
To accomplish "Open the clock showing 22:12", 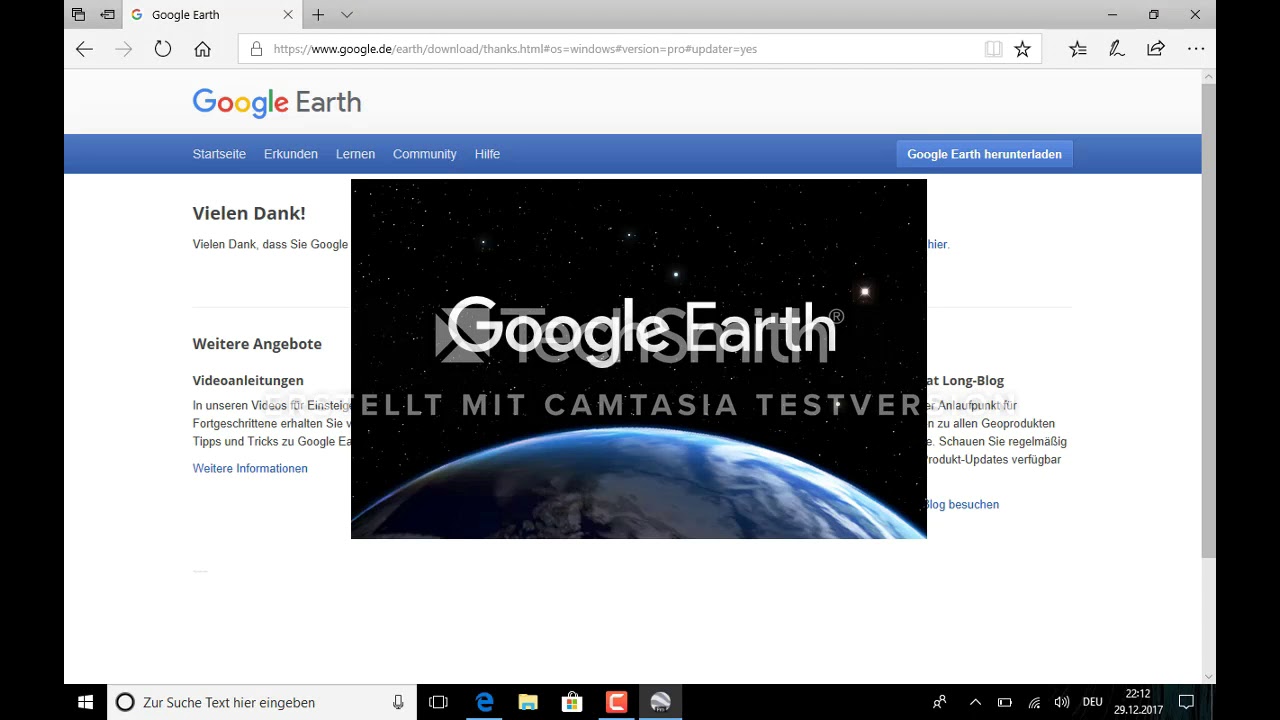I will pos(1138,702).
